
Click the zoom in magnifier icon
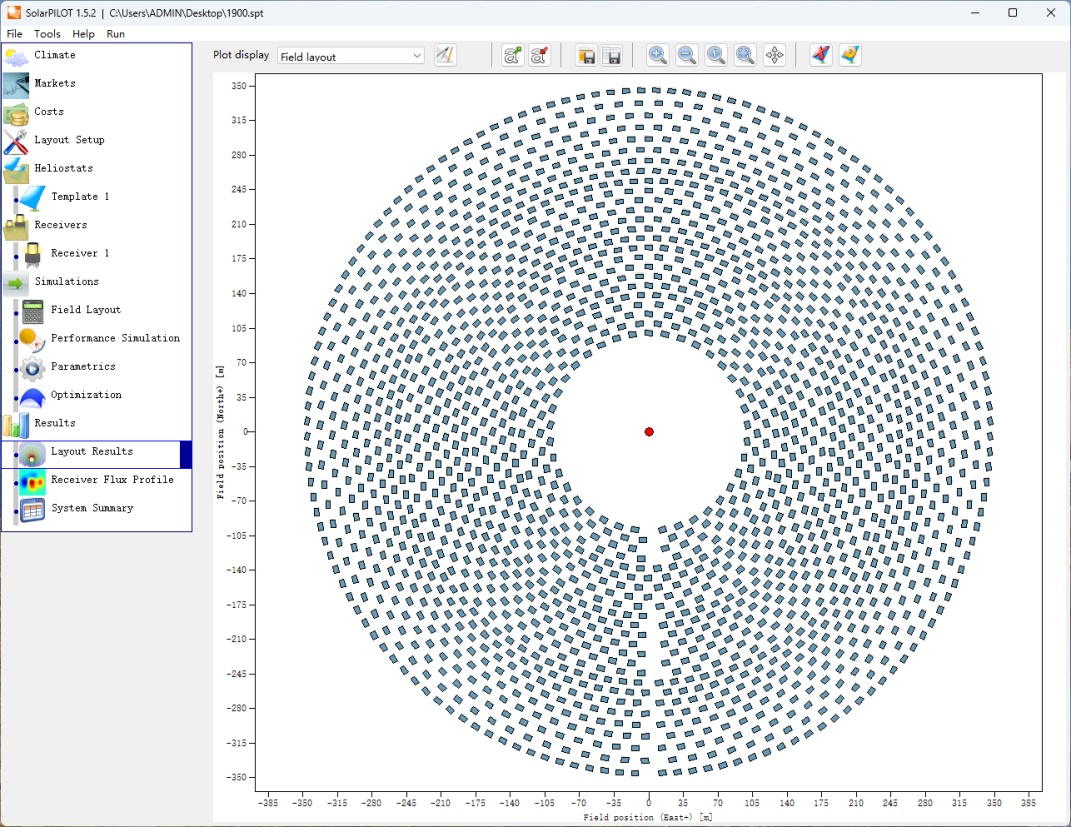(658, 55)
